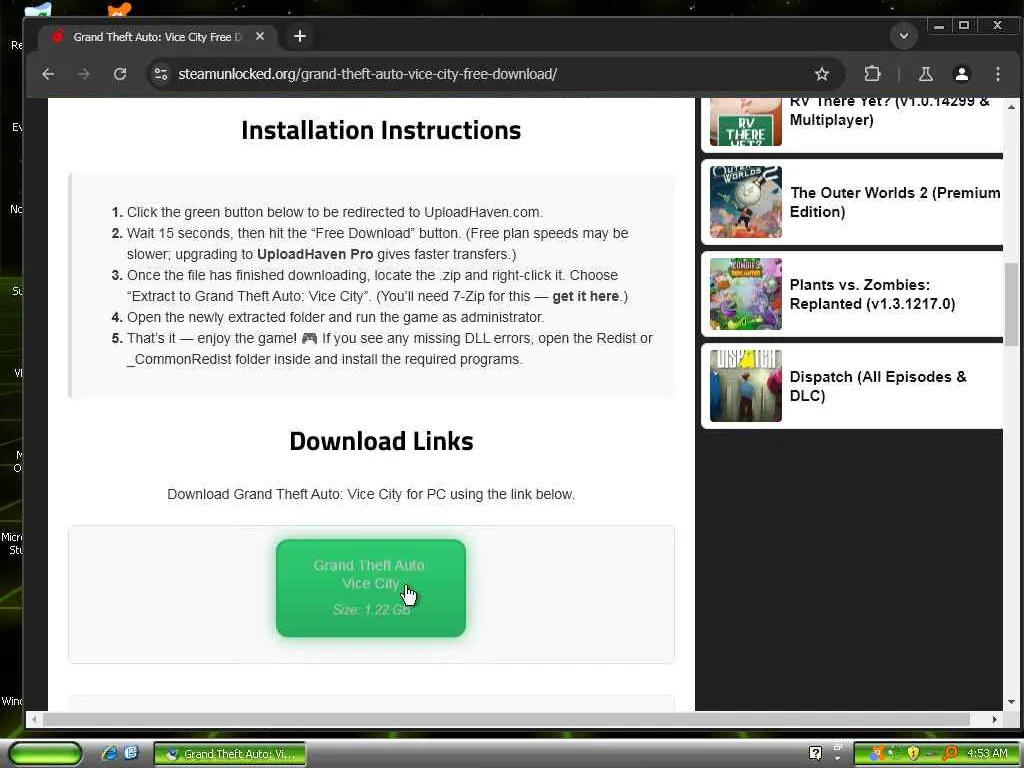Click the vertical scrollbar up arrow
The width and height of the screenshot is (1024, 768).
[x=1011, y=106]
